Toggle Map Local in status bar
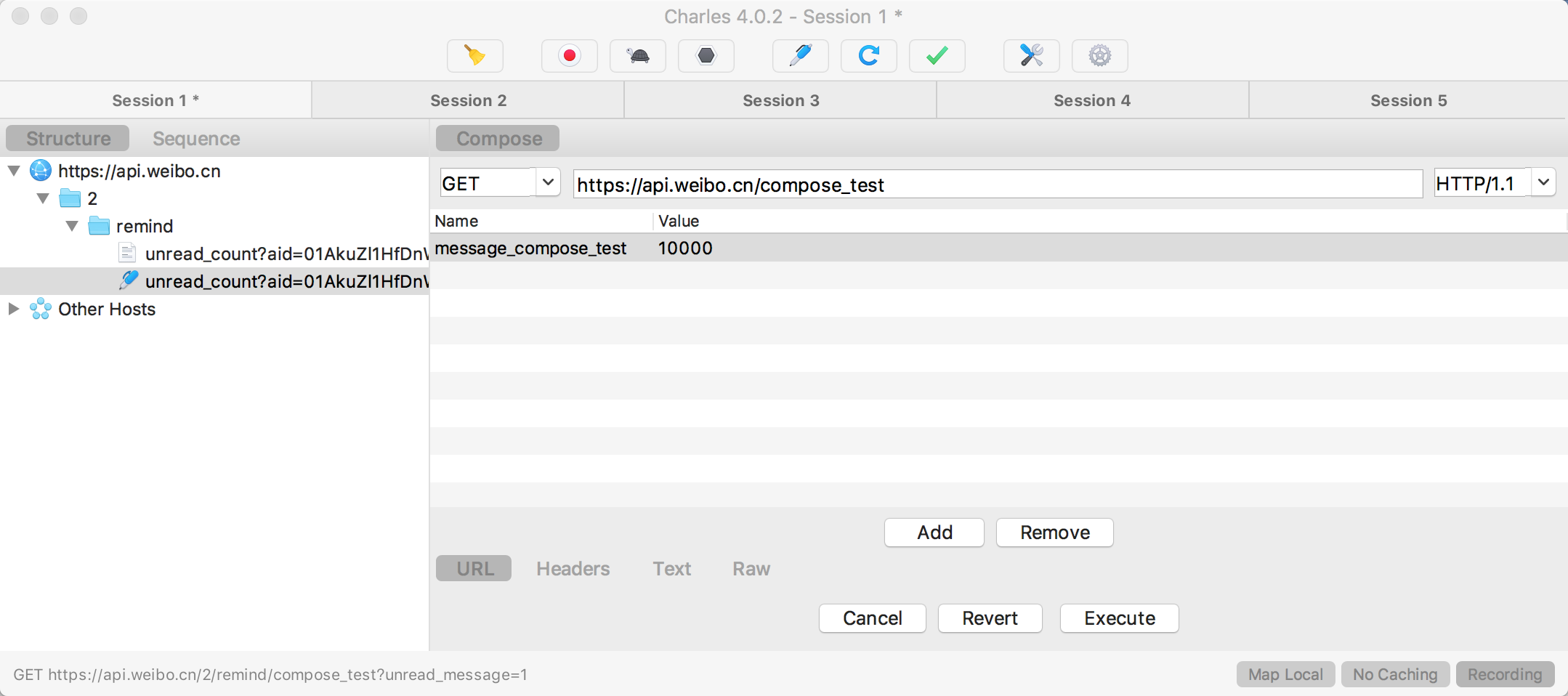The width and height of the screenshot is (1568, 696). pos(1286,674)
